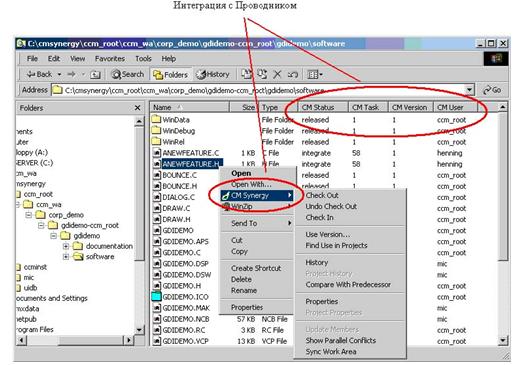Open the File menu

click(x=32, y=59)
